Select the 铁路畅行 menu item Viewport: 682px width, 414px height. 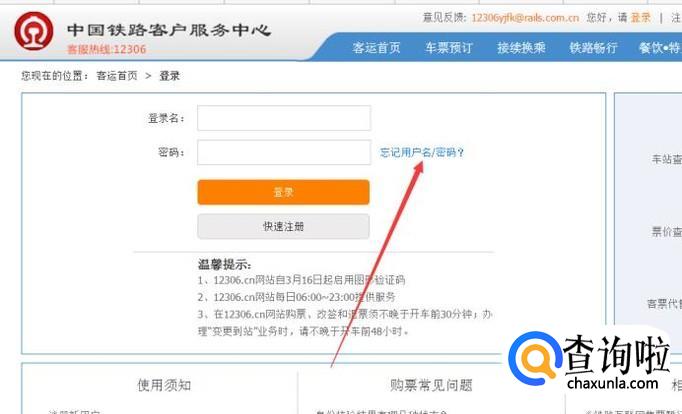[x=594, y=47]
